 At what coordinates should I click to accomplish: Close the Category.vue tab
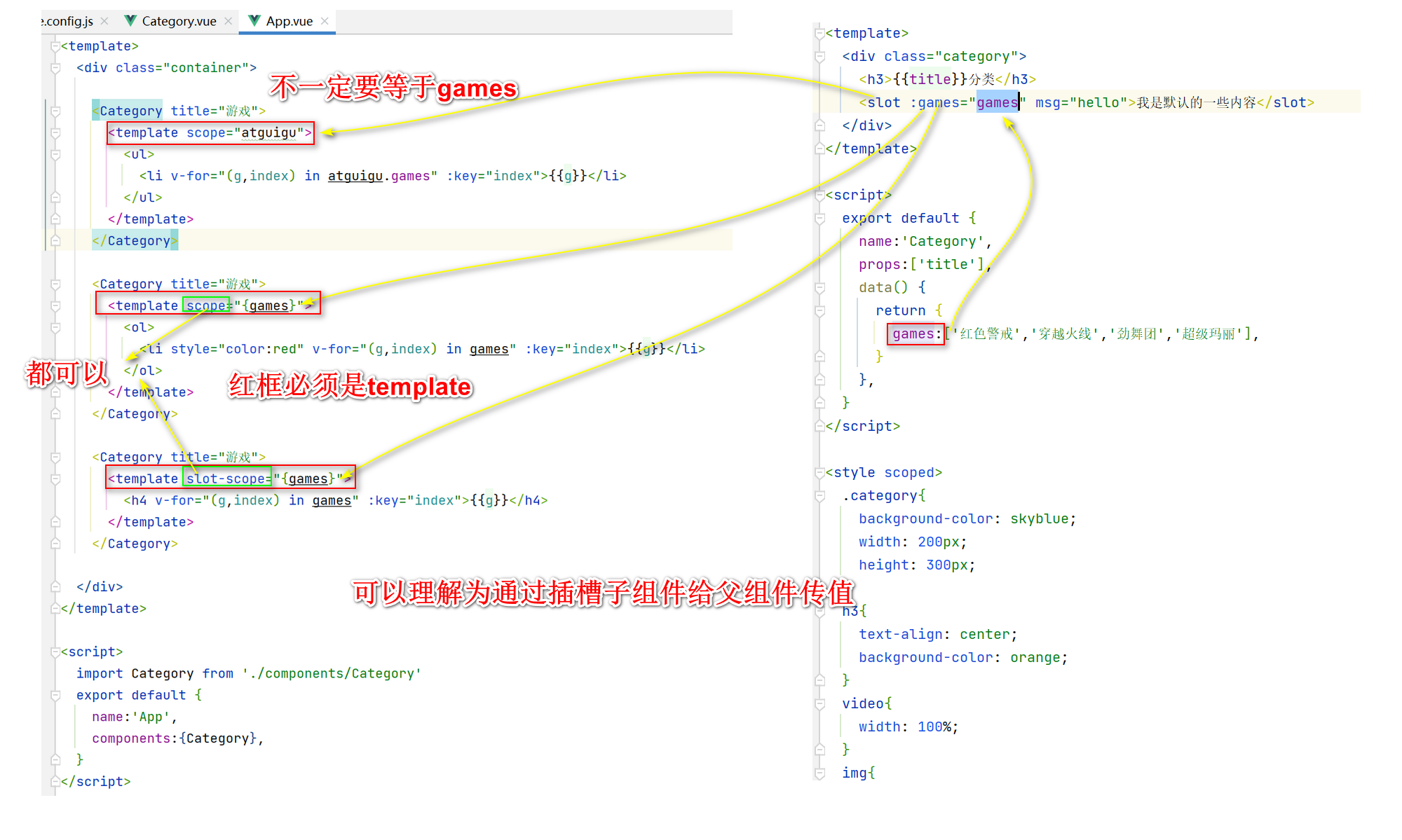[x=229, y=21]
